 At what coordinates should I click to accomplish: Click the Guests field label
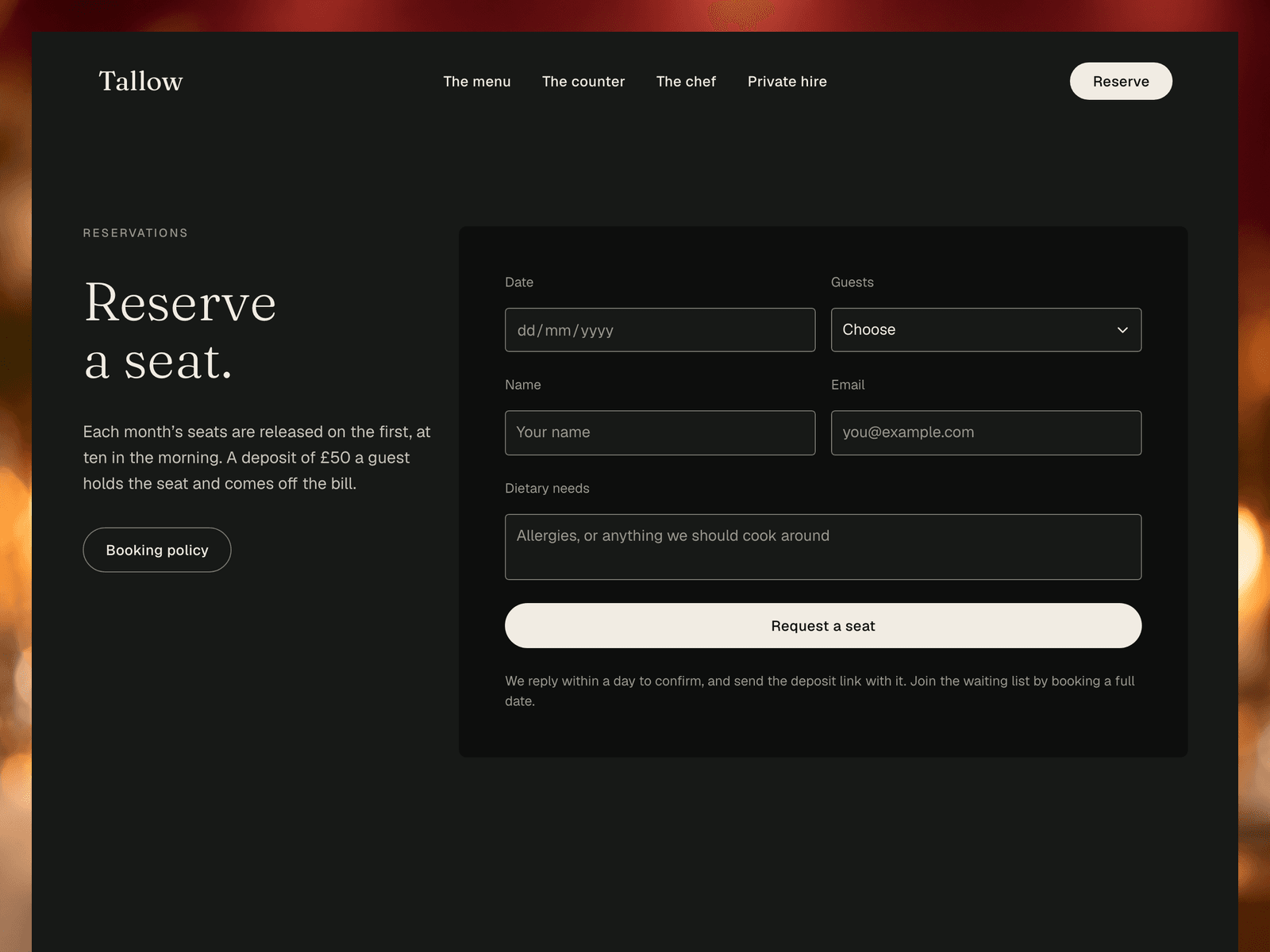(x=852, y=282)
